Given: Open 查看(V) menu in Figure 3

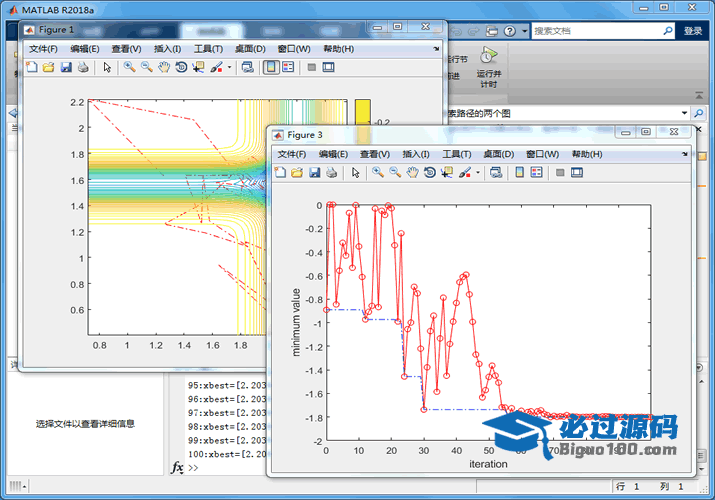Looking at the screenshot, I should (375, 154).
